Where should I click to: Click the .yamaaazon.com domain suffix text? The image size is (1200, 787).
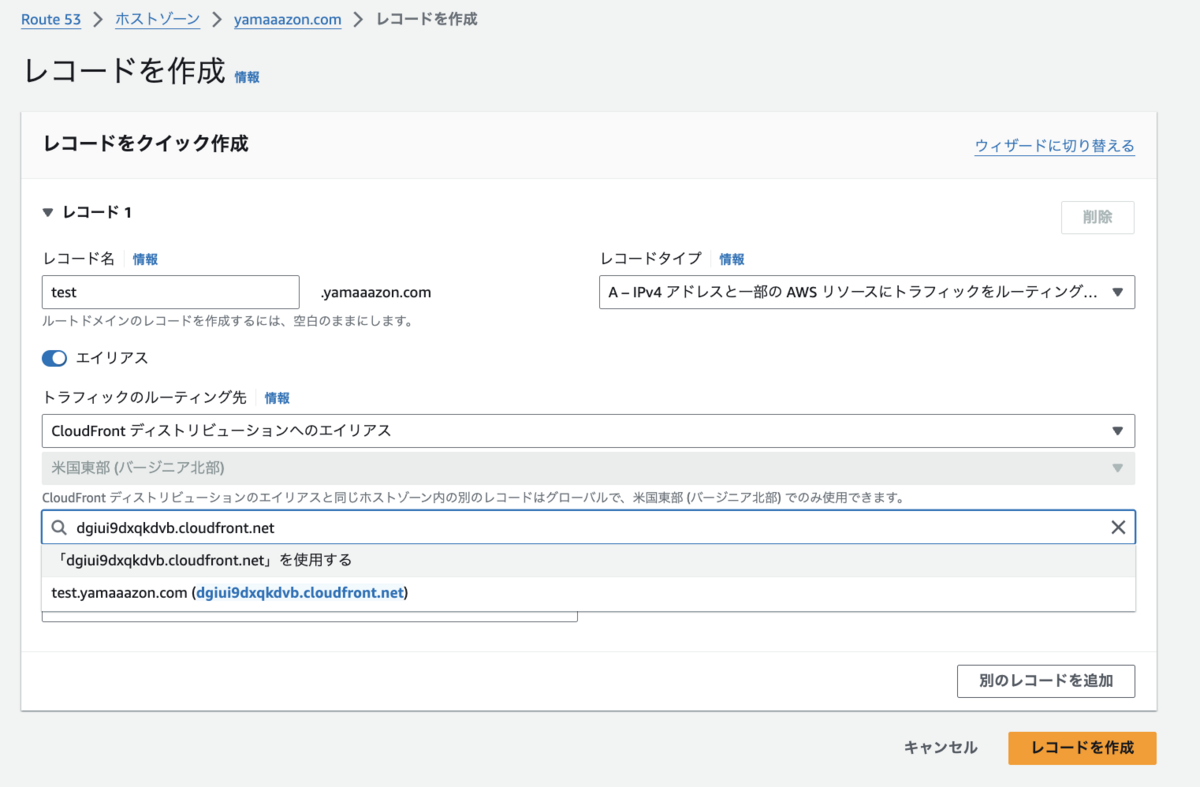pos(376,292)
